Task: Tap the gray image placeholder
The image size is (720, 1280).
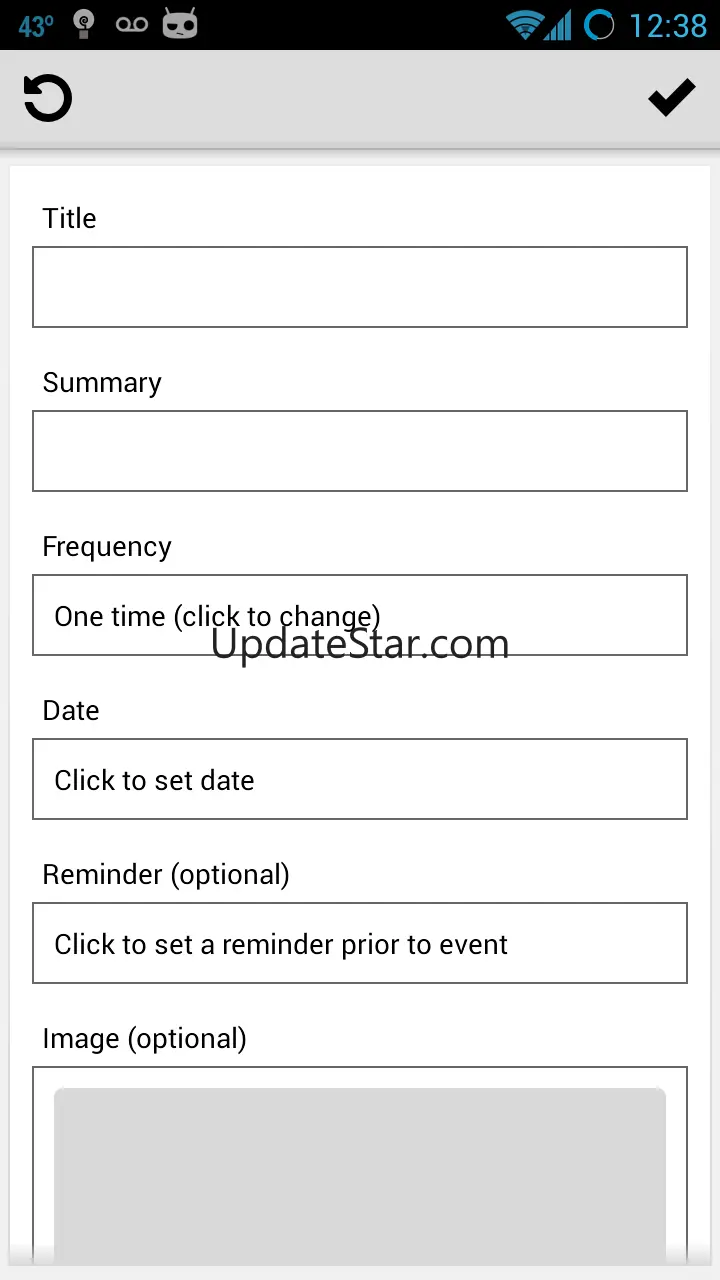Action: click(360, 1170)
